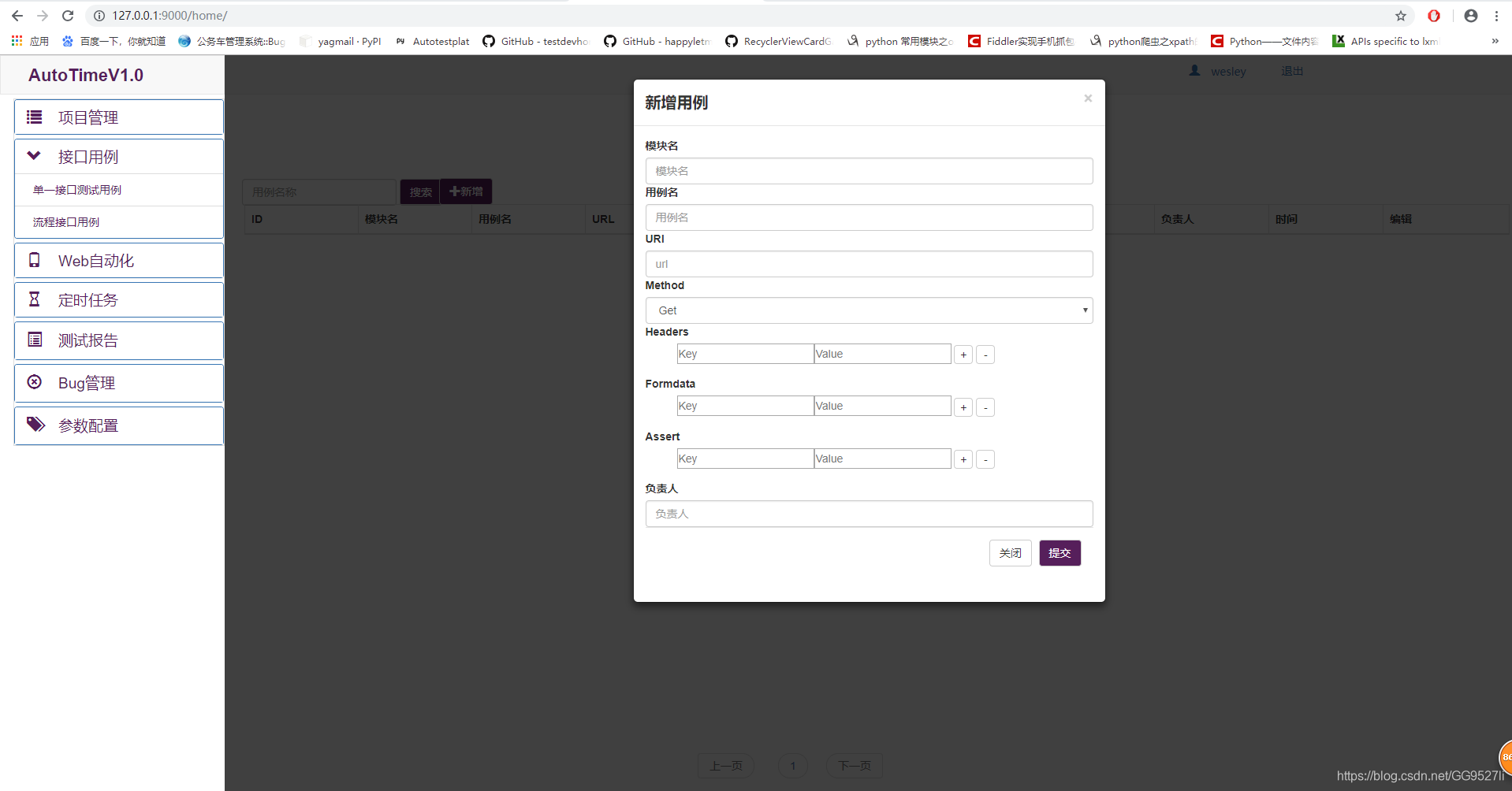Open 单一接口测试用例 submenu item
1512x791 pixels.
point(119,190)
